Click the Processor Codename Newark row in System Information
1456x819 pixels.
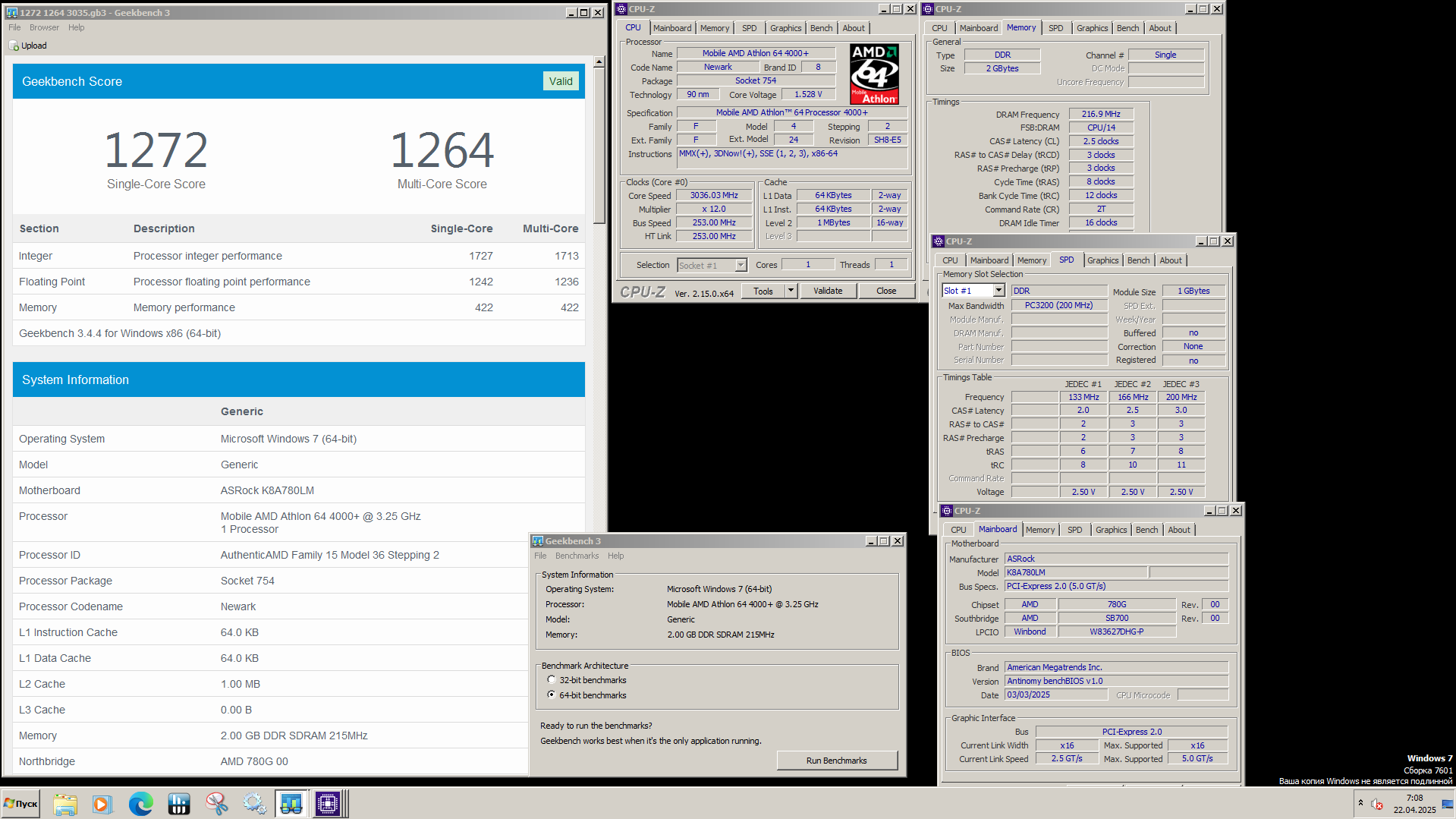tap(299, 606)
